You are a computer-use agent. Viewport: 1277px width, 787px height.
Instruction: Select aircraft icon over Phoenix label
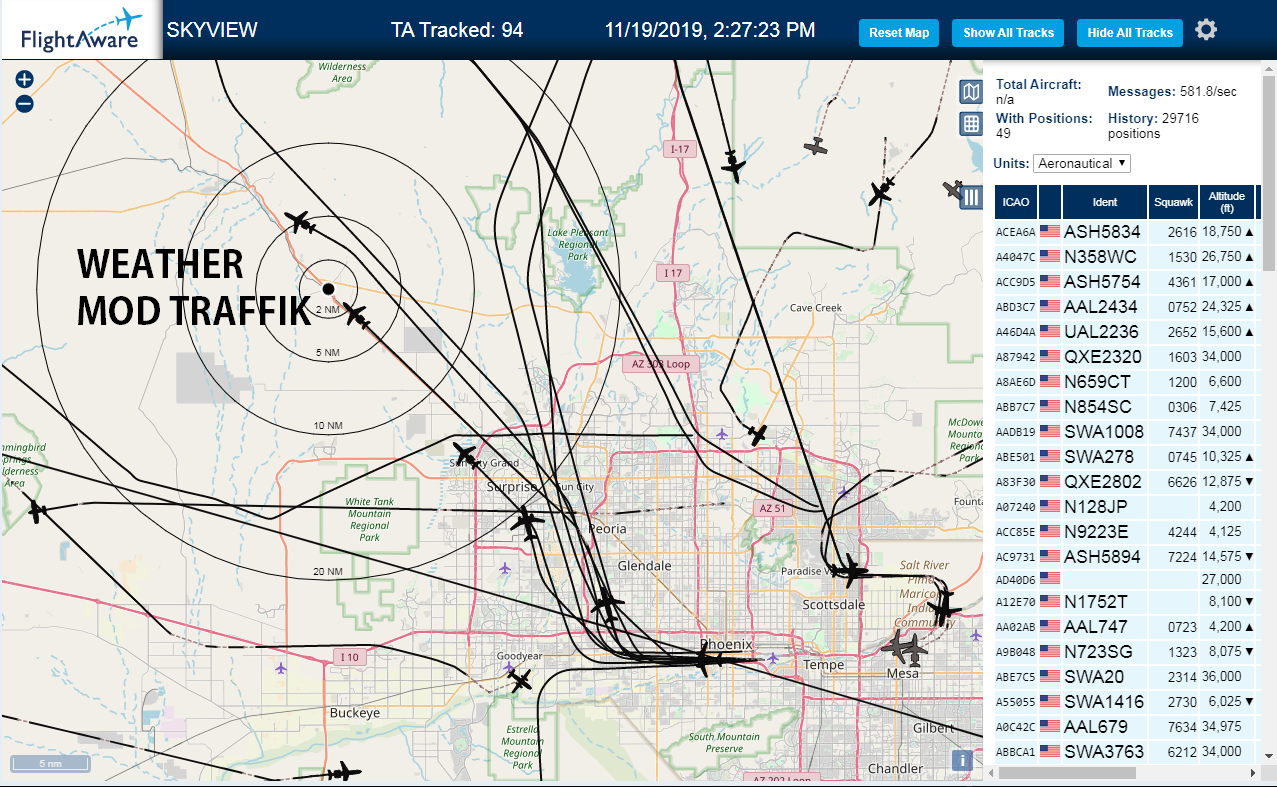[x=708, y=660]
